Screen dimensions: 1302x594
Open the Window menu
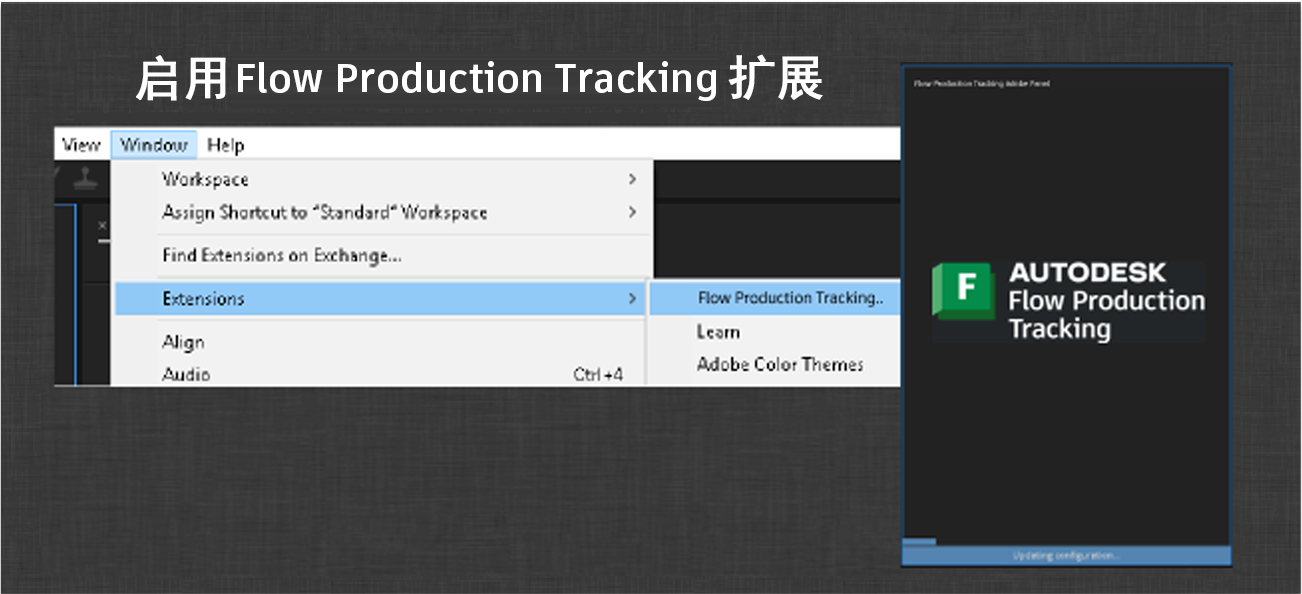pos(154,145)
